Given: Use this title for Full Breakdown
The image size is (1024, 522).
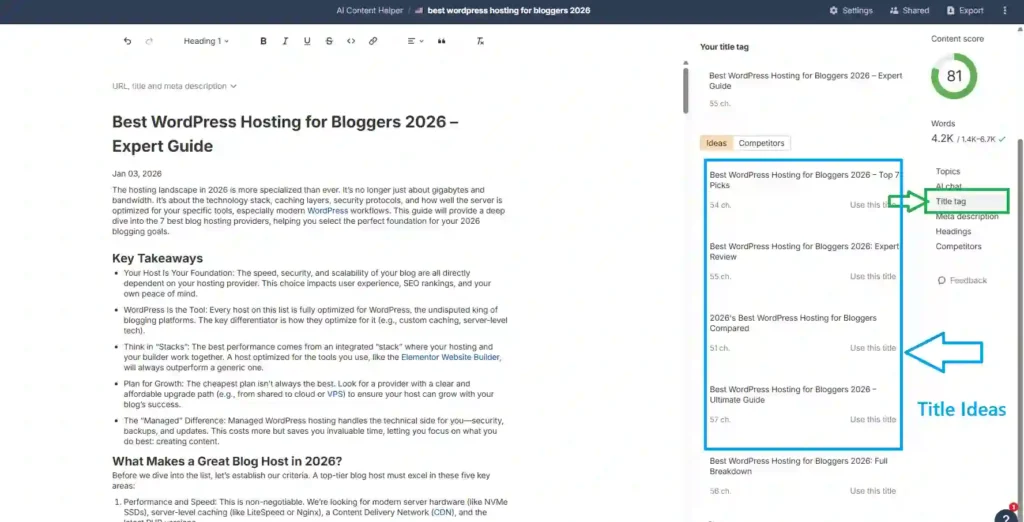Looking at the screenshot, I should pyautogui.click(x=872, y=491).
